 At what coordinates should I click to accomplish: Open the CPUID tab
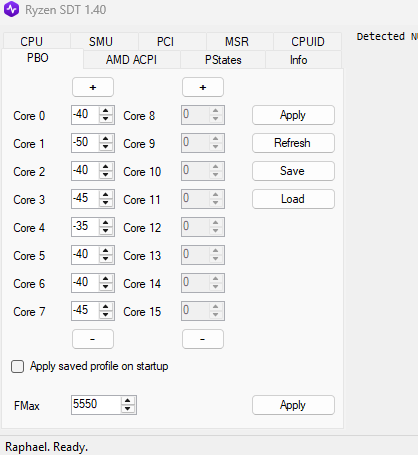[308, 42]
